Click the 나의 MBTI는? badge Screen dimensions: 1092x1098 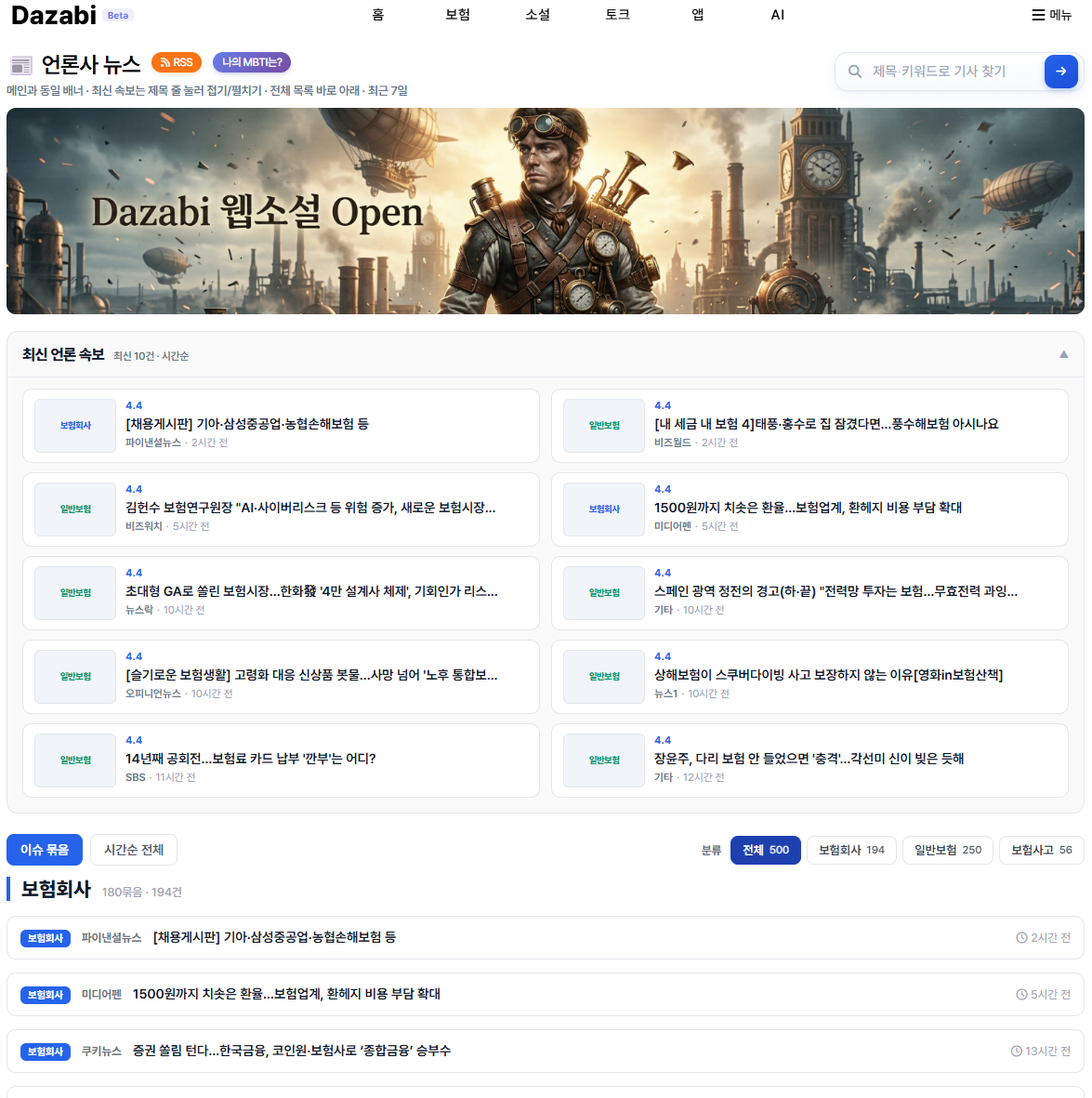click(x=252, y=62)
